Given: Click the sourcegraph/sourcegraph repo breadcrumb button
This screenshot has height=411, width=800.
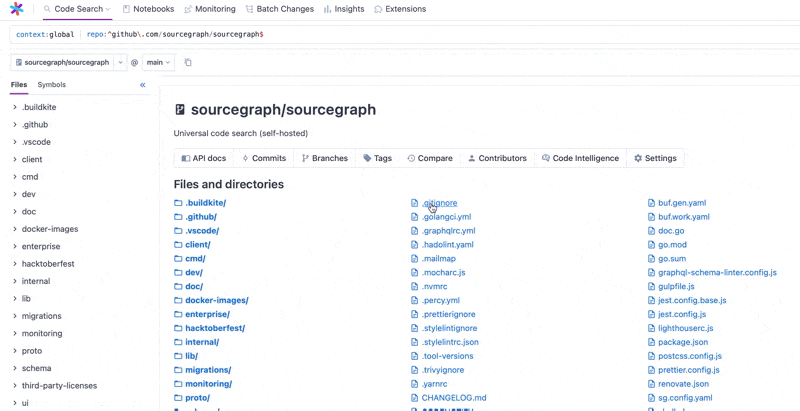Looking at the screenshot, I should (x=62, y=62).
